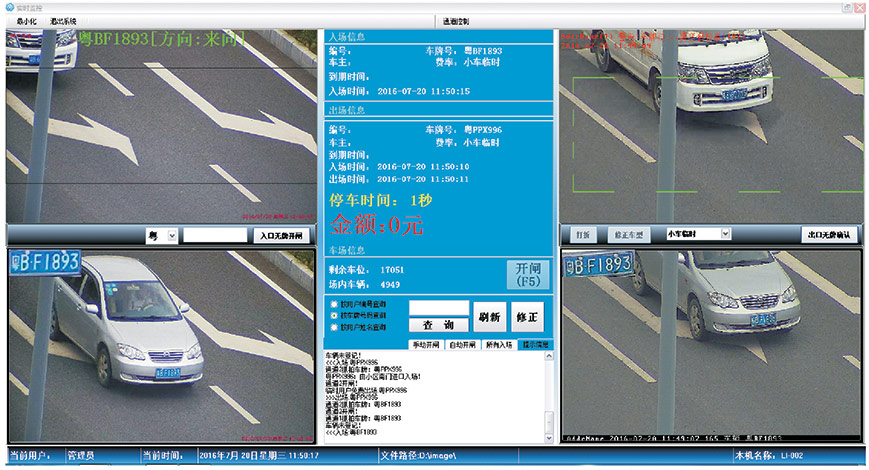Select 按用户姓名查询 radio button
Viewport: 869px width, 470px height.
pos(334,327)
